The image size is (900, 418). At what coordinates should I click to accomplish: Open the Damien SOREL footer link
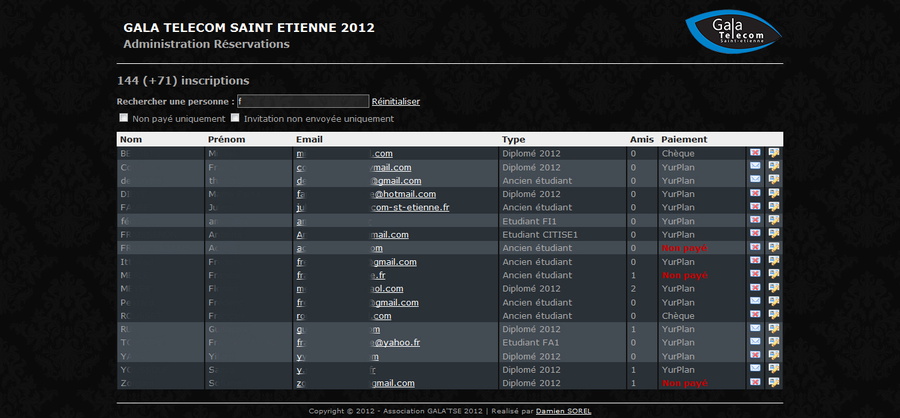coord(563,411)
